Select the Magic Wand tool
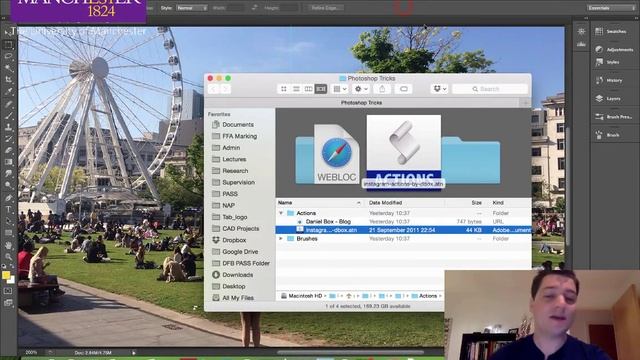Viewport: 640px width, 360px height. tap(8, 68)
